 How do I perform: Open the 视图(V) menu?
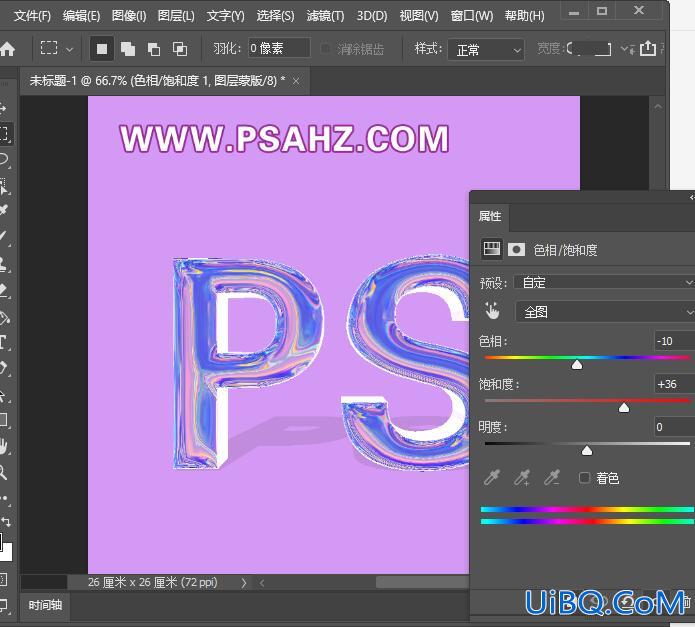(x=419, y=16)
